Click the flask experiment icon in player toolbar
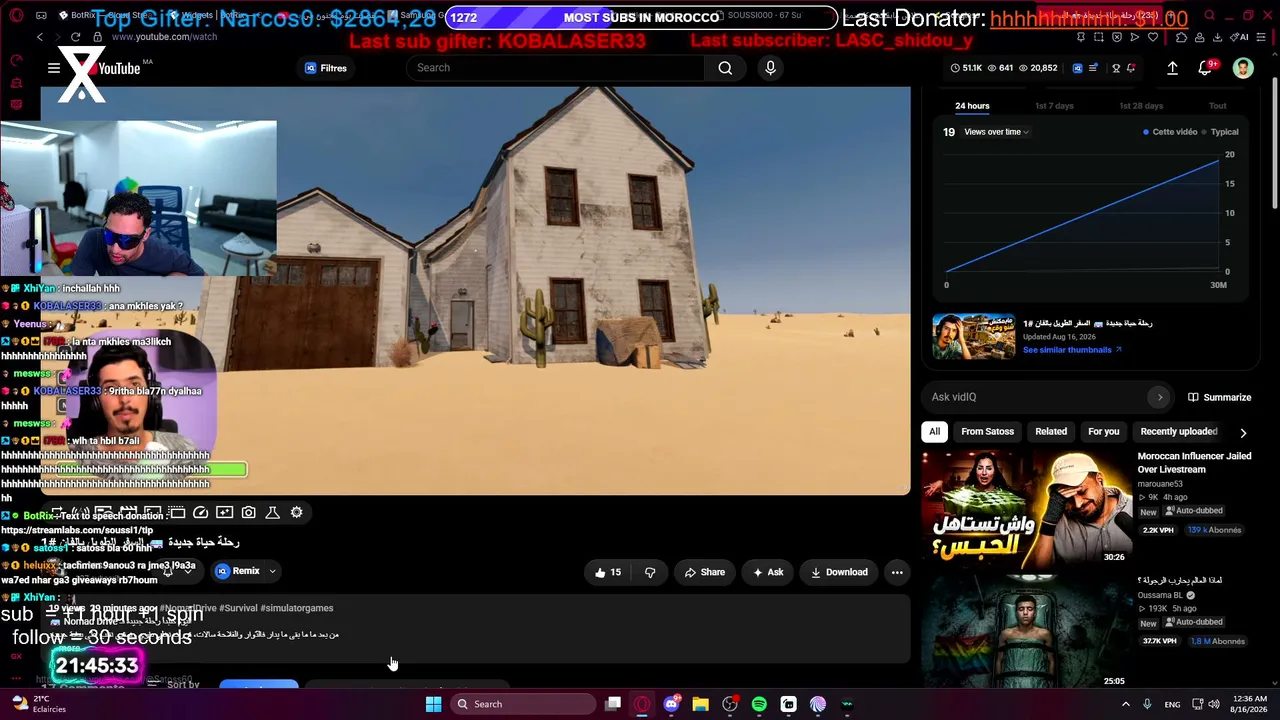Viewport: 1280px width, 720px height. point(272,513)
